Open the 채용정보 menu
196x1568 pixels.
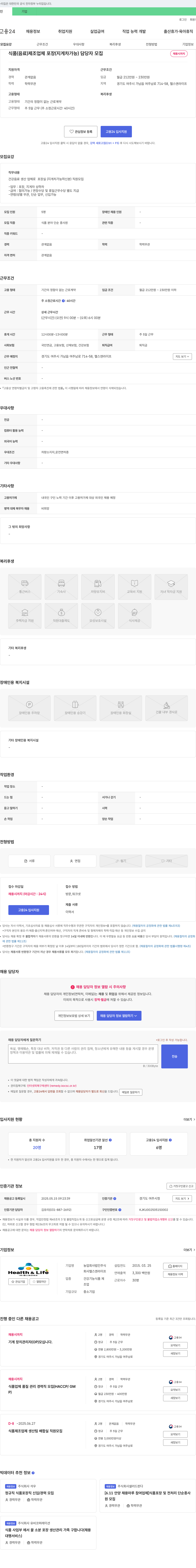tap(33, 32)
